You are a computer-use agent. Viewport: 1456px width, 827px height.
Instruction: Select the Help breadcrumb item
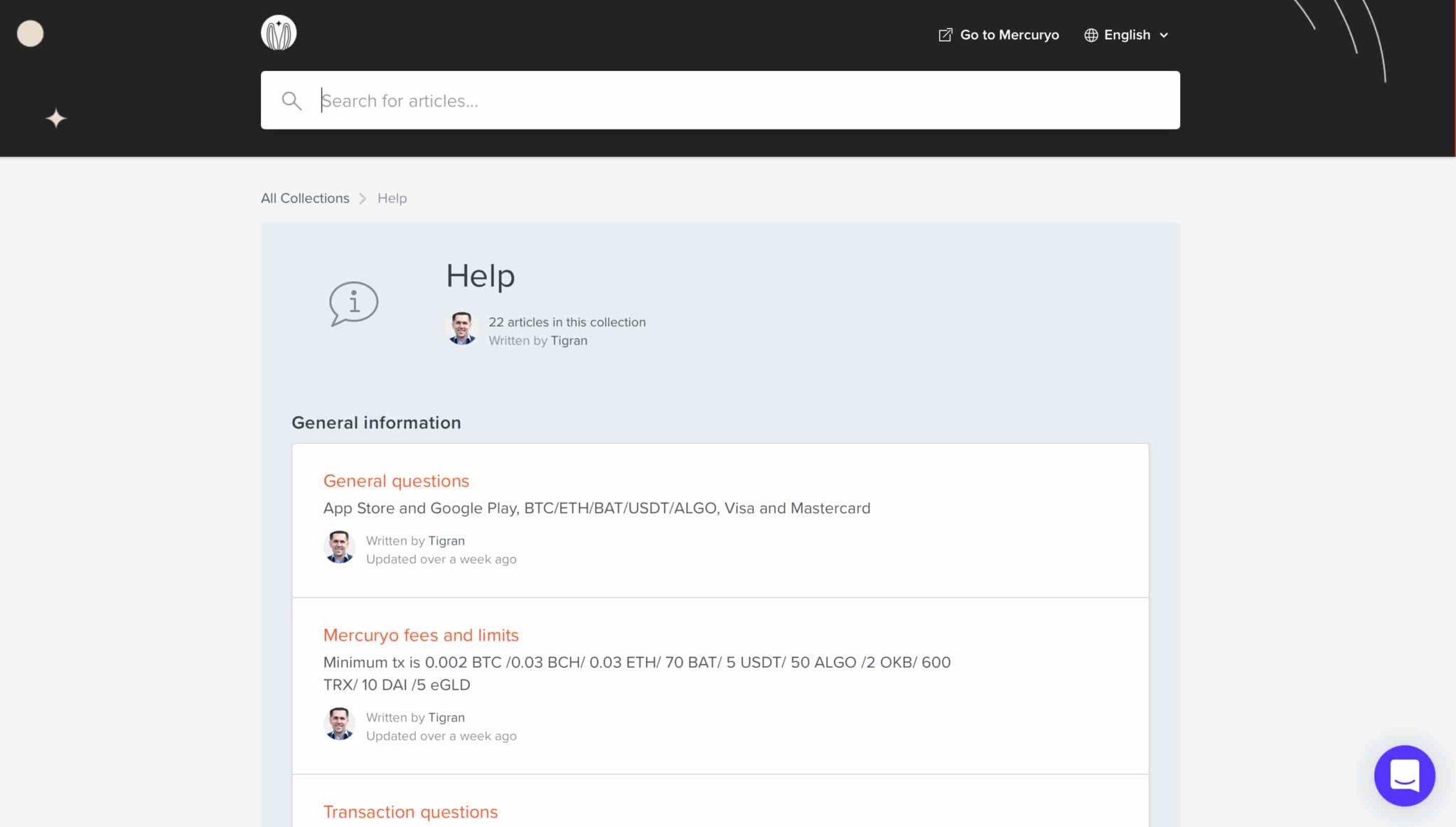(392, 198)
